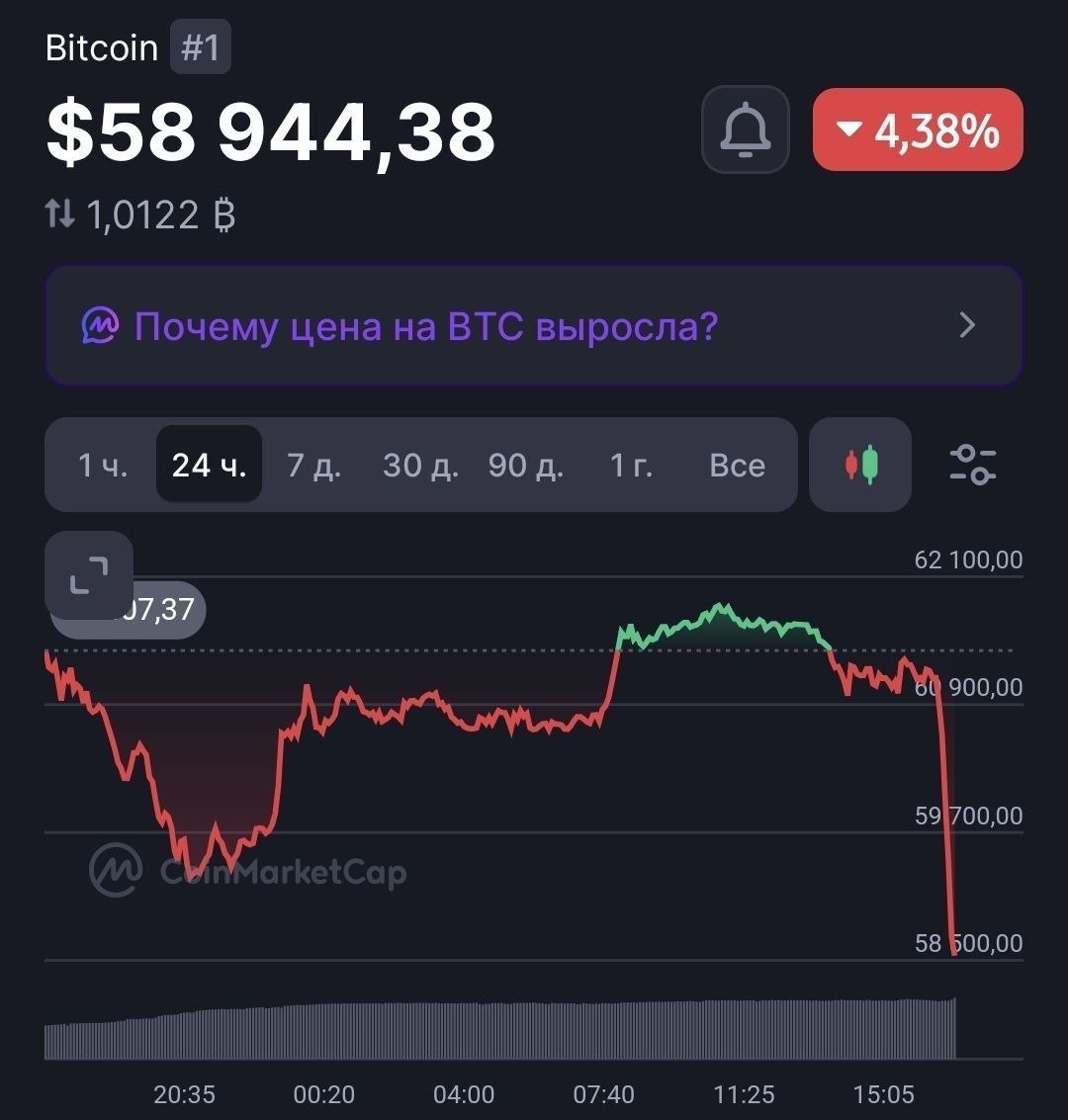The height and width of the screenshot is (1120, 1068).
Task: Tap the up-down currency swap arrows
Action: tap(60, 214)
